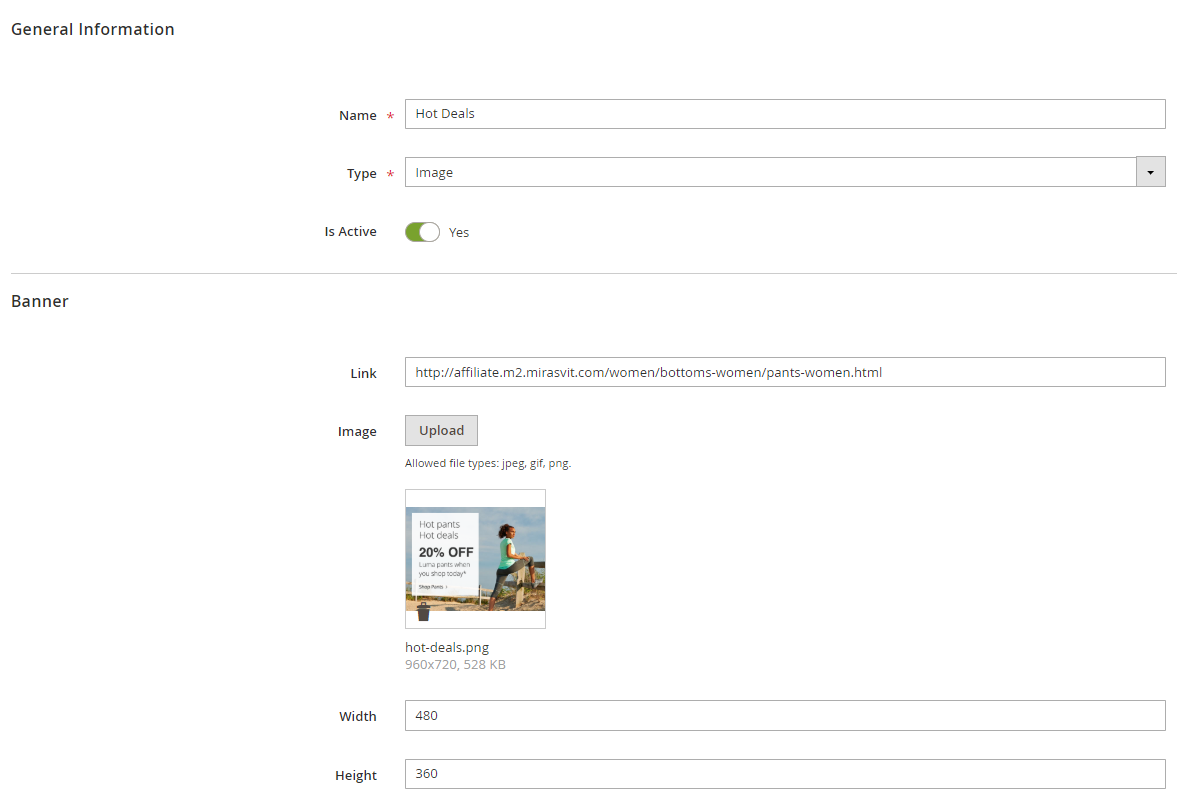Click the Is Active label

350,232
